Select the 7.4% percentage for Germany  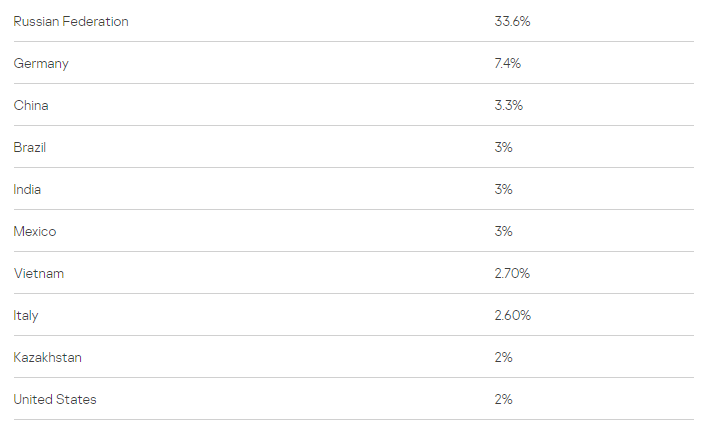[508, 63]
